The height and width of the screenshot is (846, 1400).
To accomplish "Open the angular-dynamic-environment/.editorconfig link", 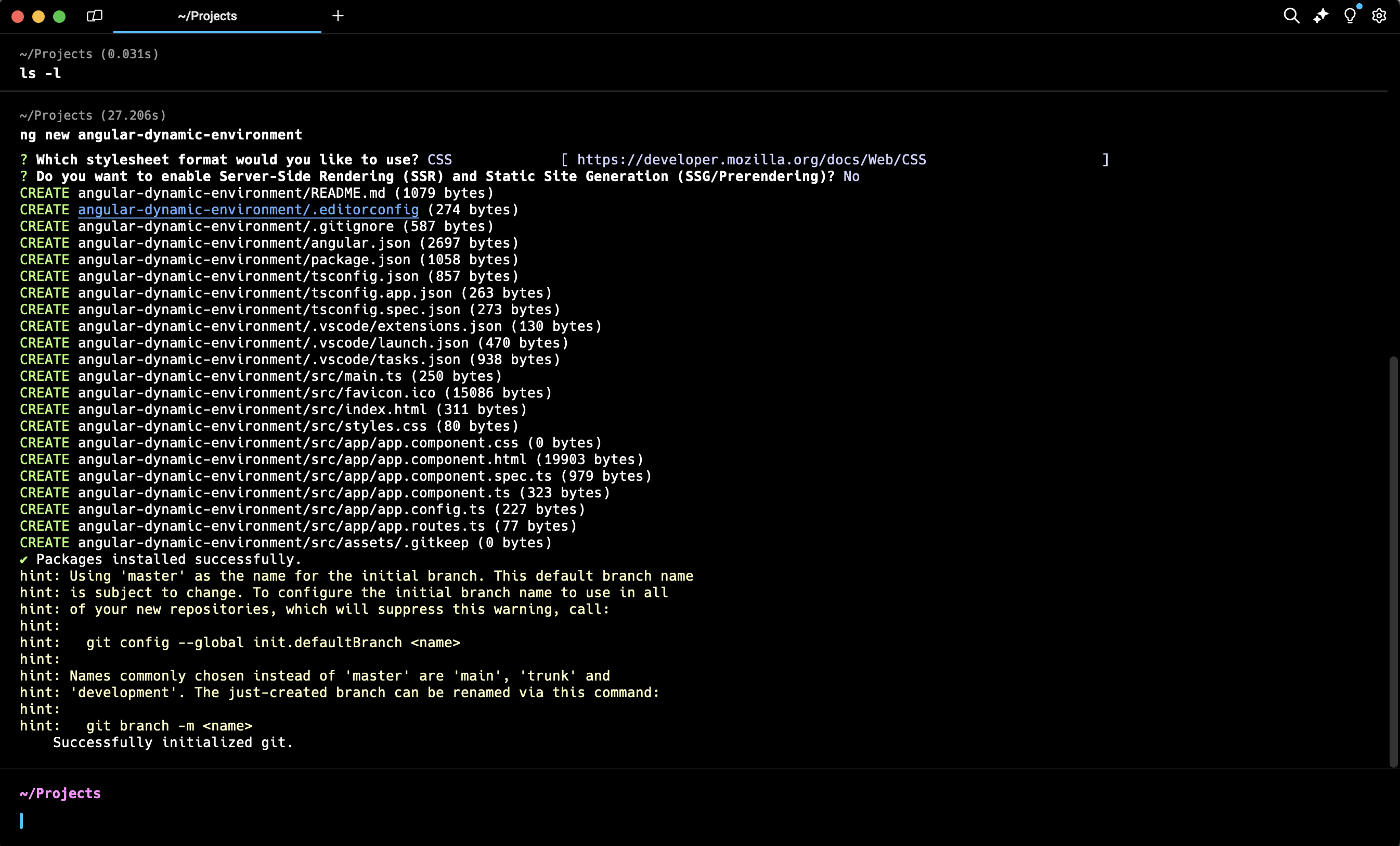I will [248, 210].
